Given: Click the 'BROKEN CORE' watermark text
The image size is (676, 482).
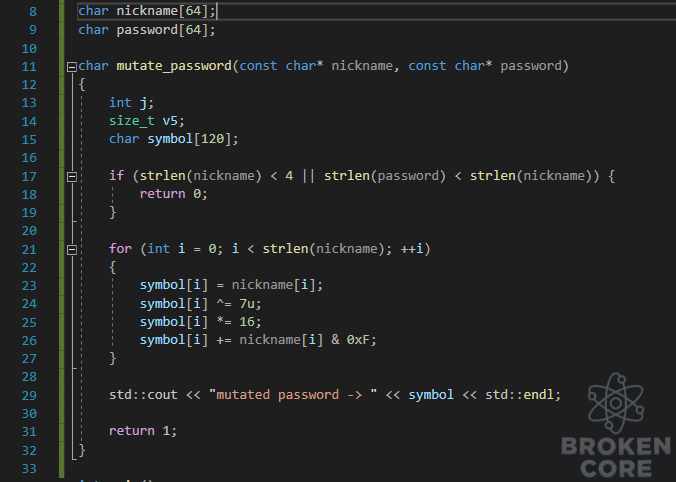Looking at the screenshot, I should (x=616, y=457).
